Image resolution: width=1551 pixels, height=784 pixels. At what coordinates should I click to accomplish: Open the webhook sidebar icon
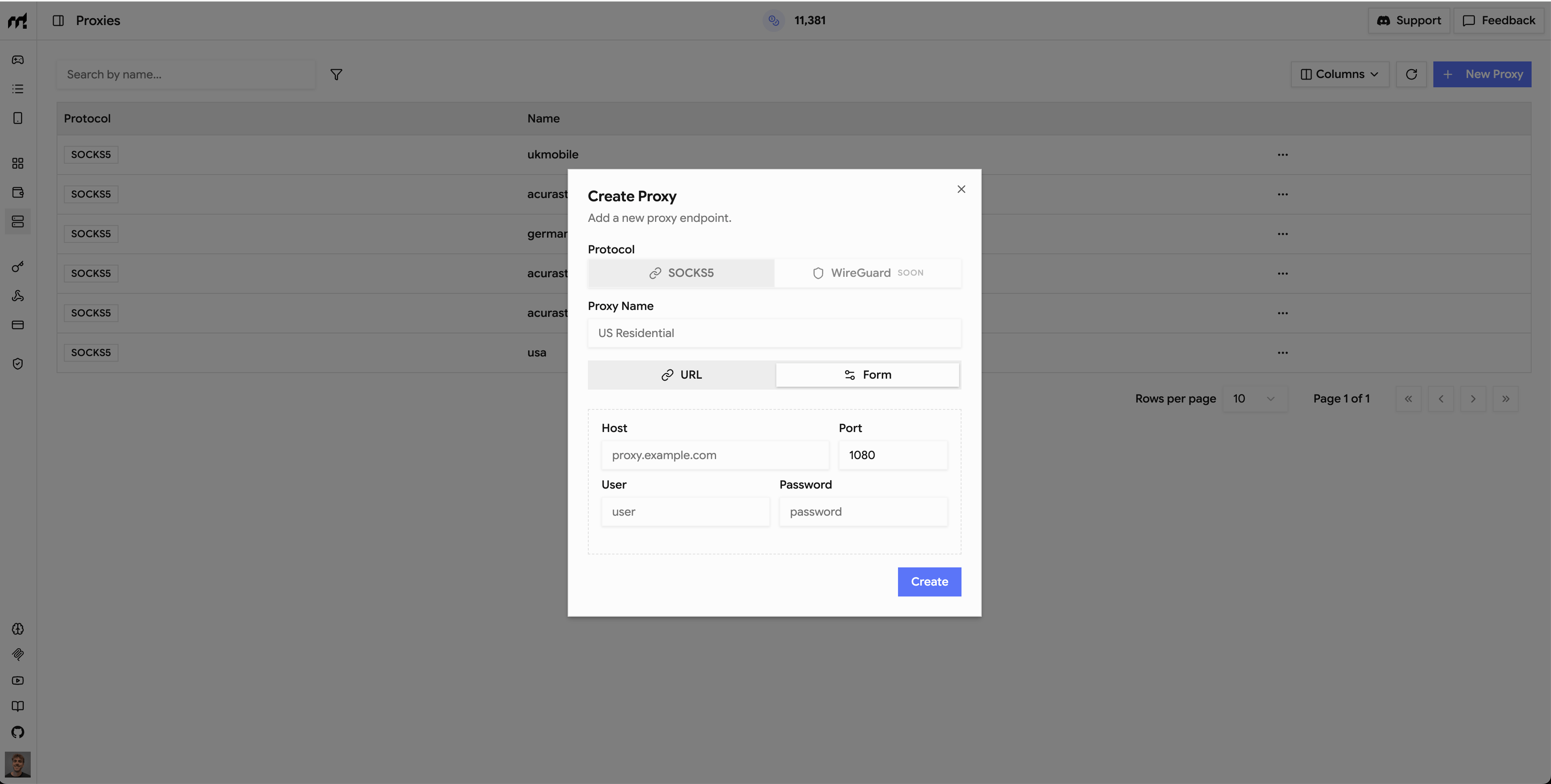pos(17,295)
